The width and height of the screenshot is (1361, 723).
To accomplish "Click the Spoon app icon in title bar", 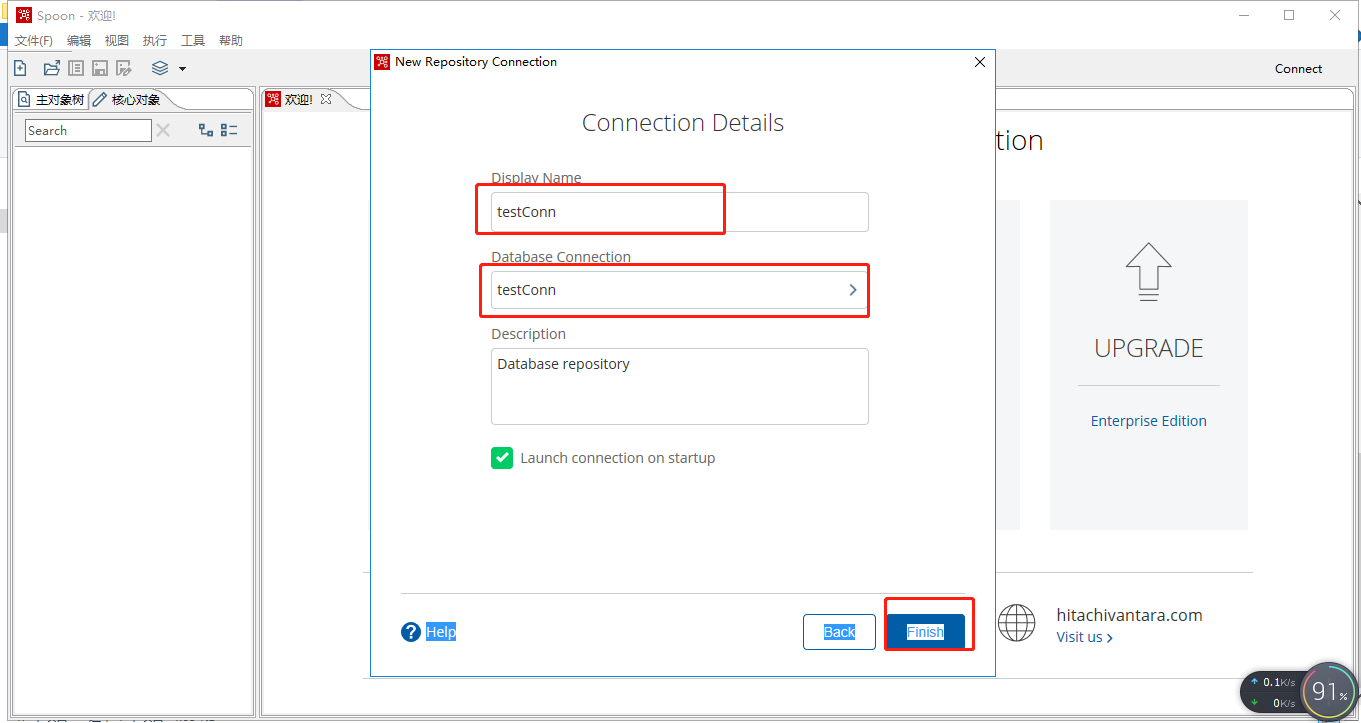I will coord(24,15).
